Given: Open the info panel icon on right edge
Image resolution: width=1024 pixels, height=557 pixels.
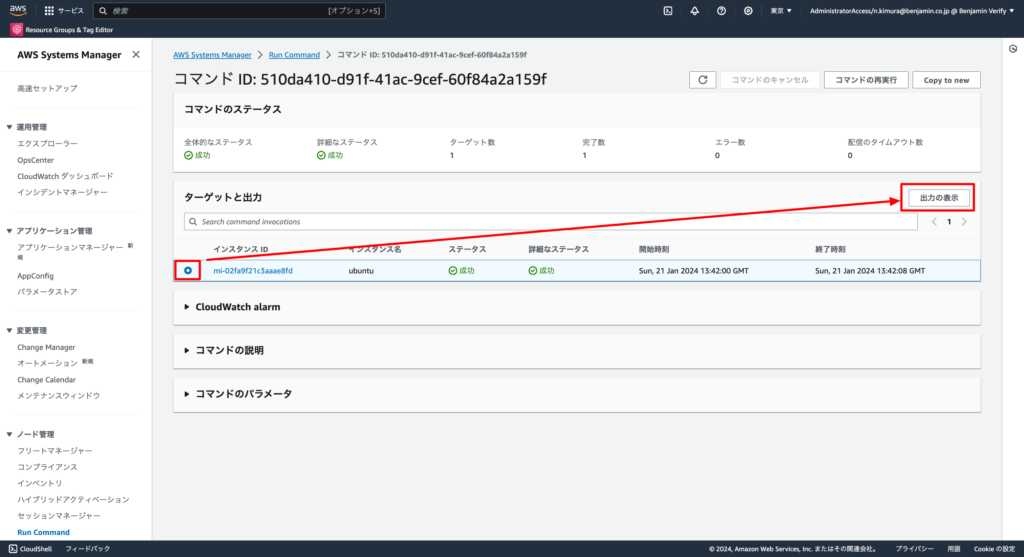Looking at the screenshot, I should click(x=1013, y=49).
